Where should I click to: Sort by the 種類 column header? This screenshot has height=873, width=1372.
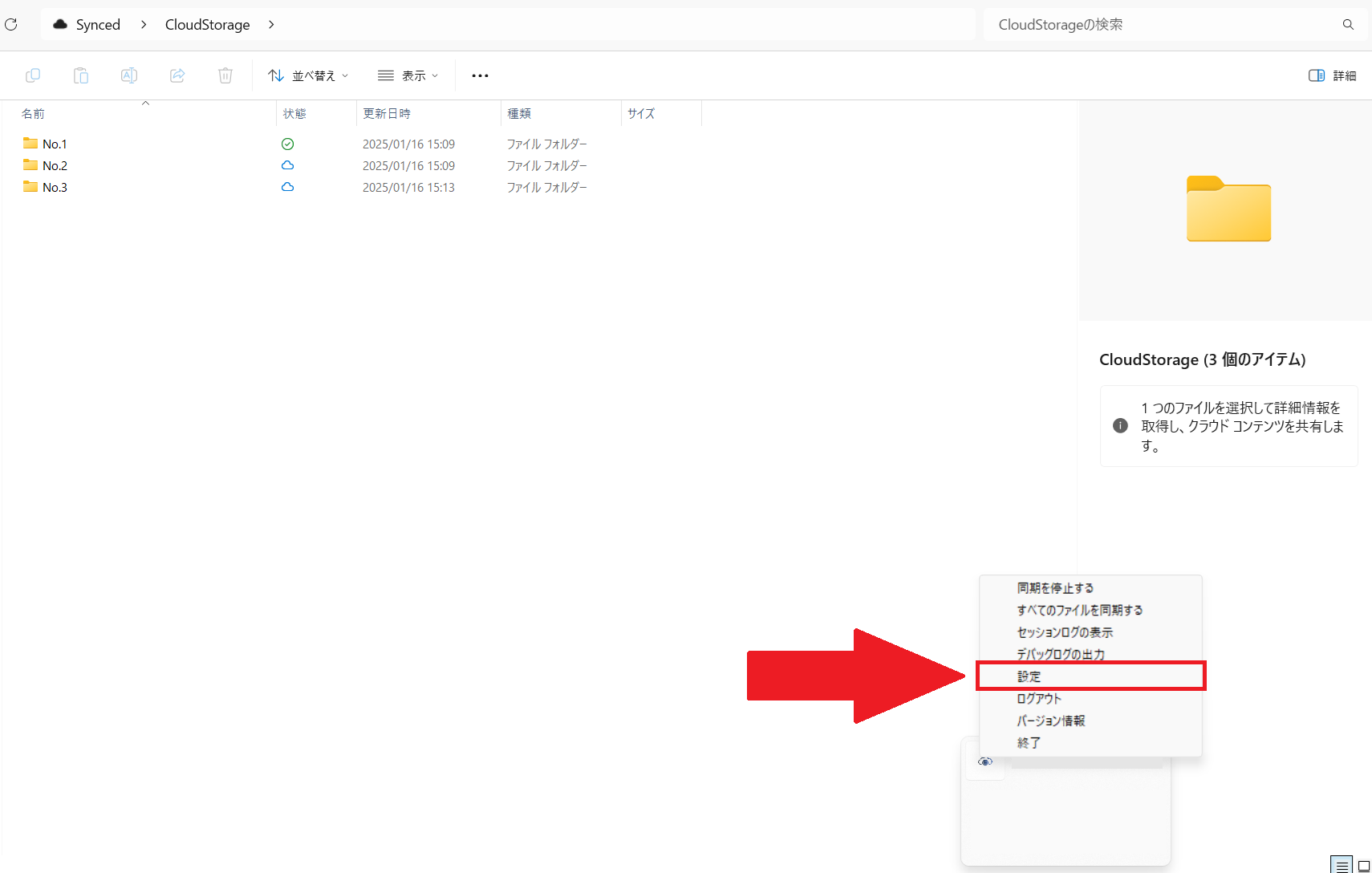click(519, 114)
